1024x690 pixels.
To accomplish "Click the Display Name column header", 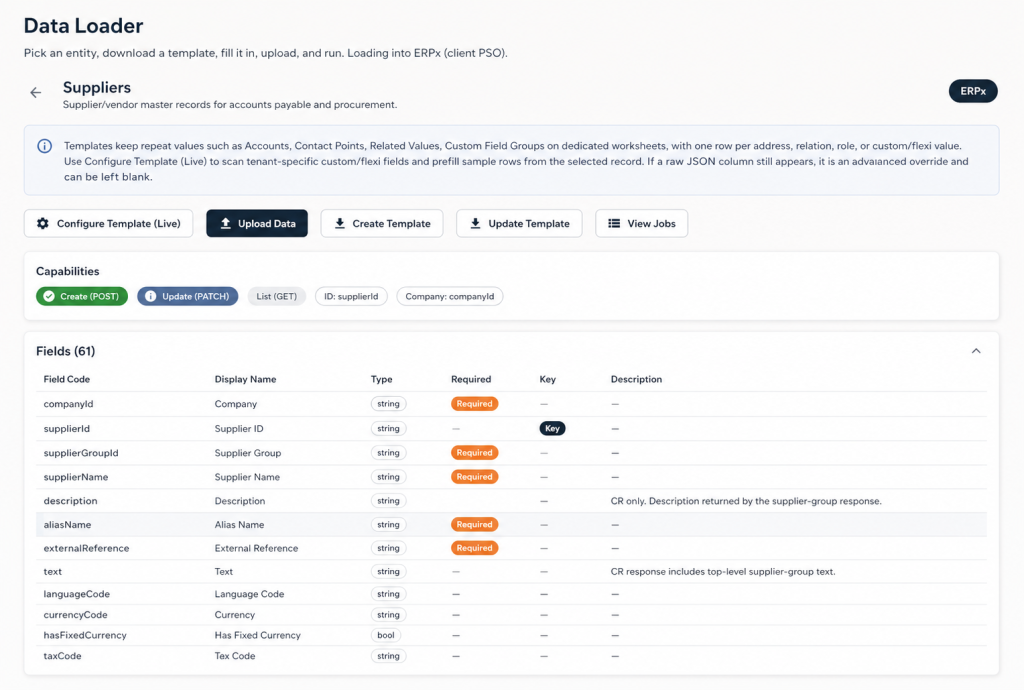I will coord(246,379).
